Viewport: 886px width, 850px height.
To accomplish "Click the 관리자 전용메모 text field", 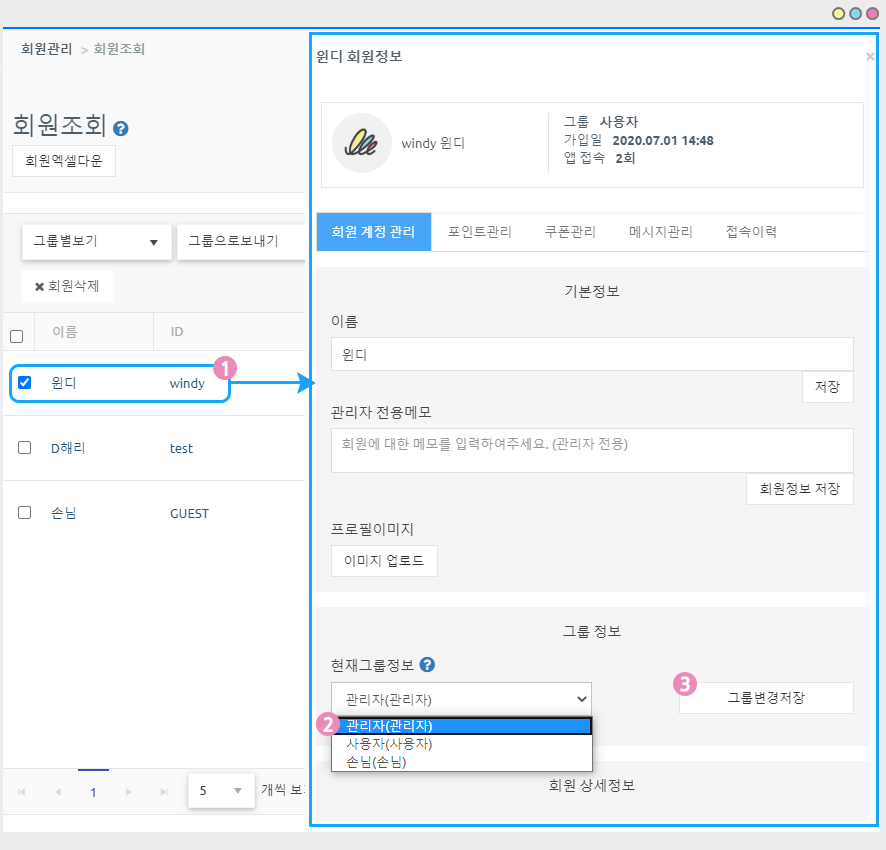I will coord(591,450).
